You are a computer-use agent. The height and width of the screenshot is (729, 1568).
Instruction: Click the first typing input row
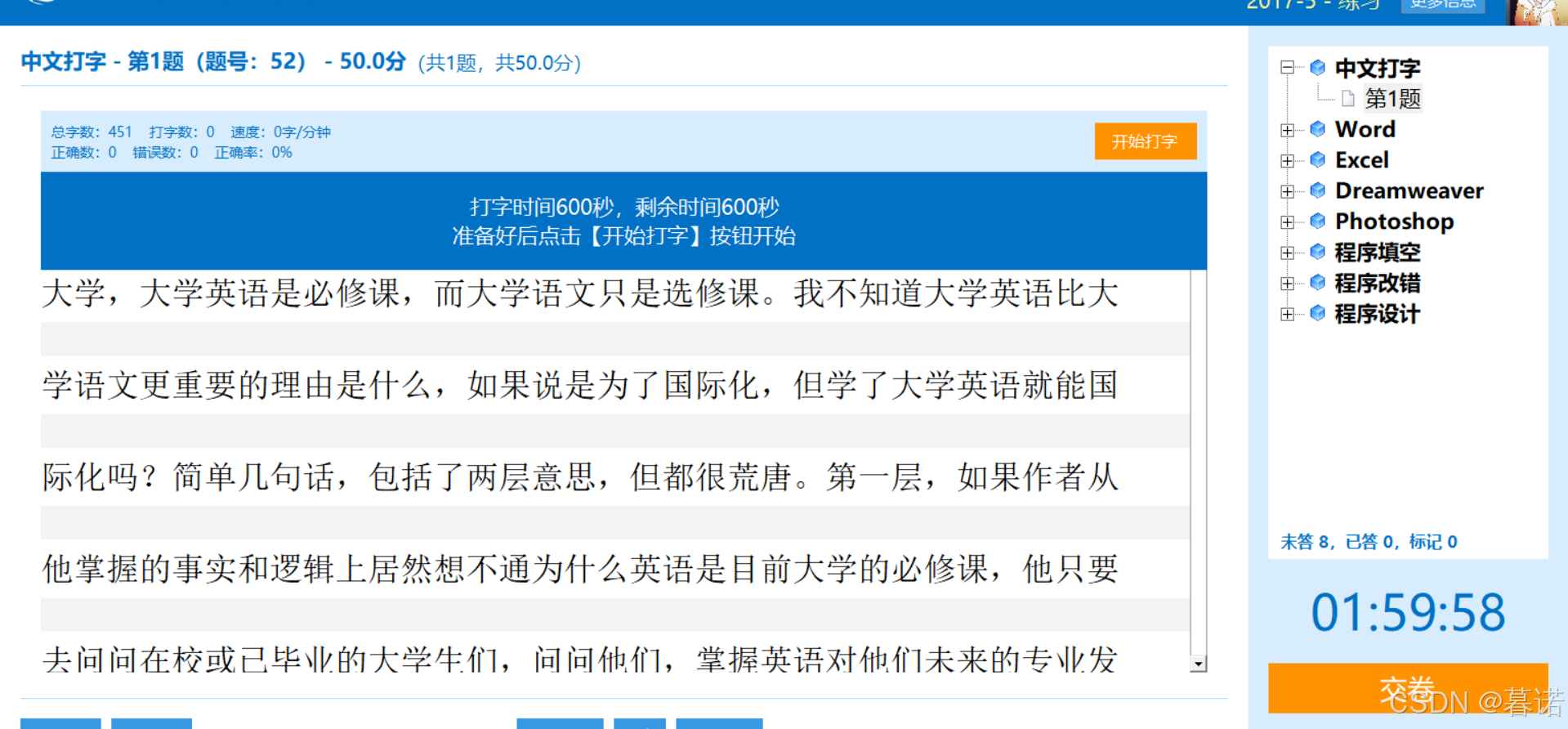(x=615, y=339)
